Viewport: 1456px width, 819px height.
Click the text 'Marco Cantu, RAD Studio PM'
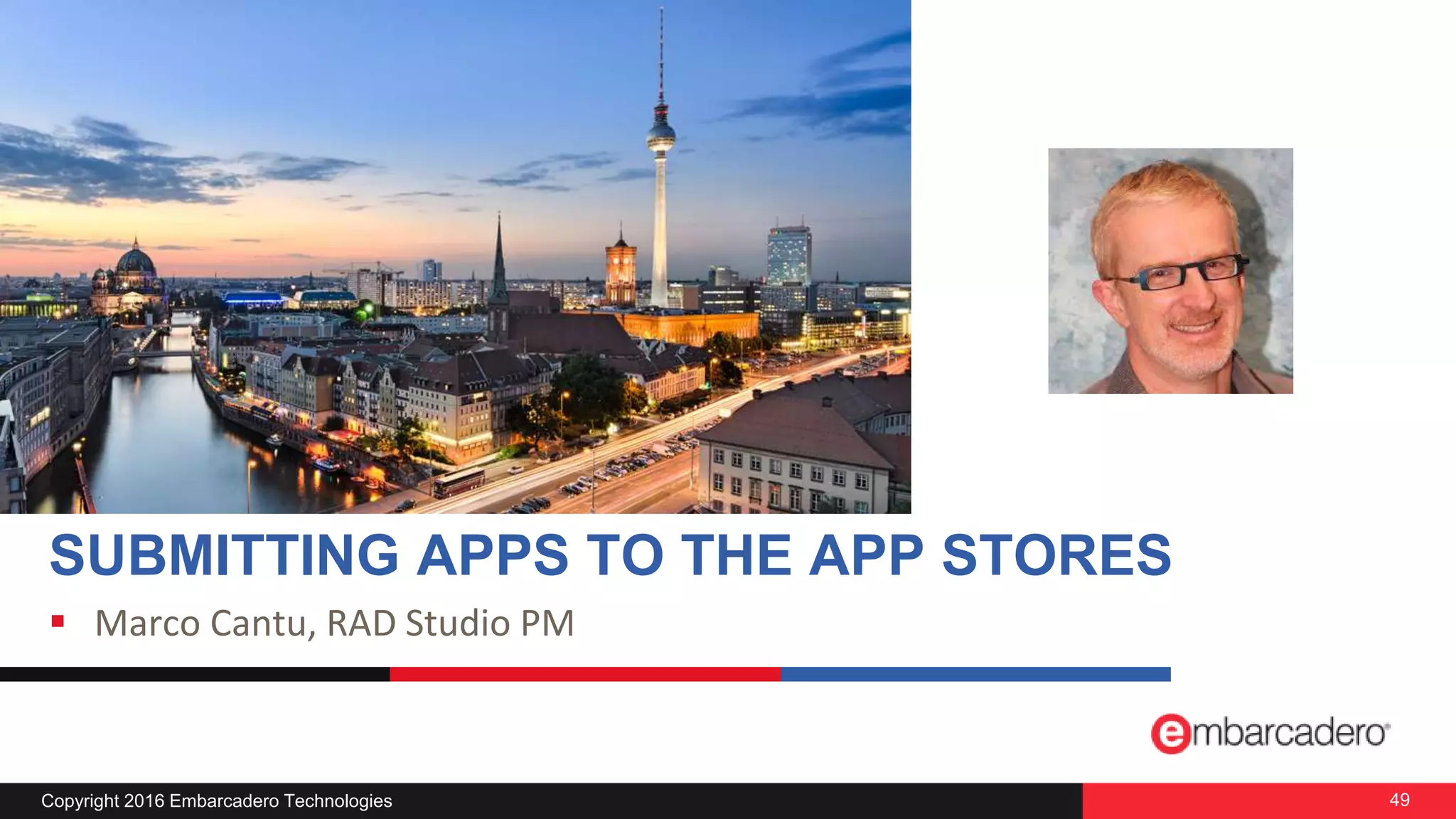334,623
